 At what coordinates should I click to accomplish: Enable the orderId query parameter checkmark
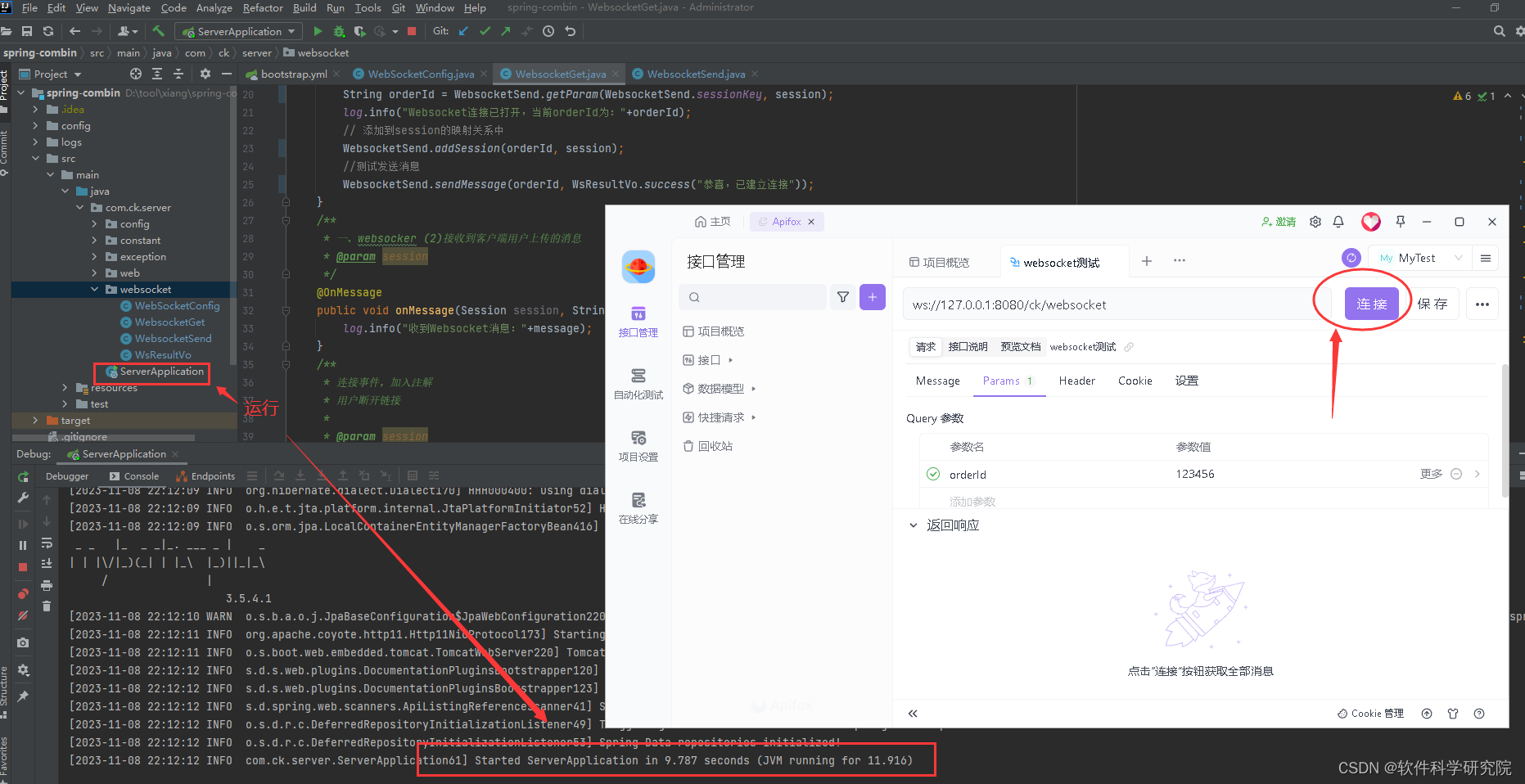(x=933, y=474)
